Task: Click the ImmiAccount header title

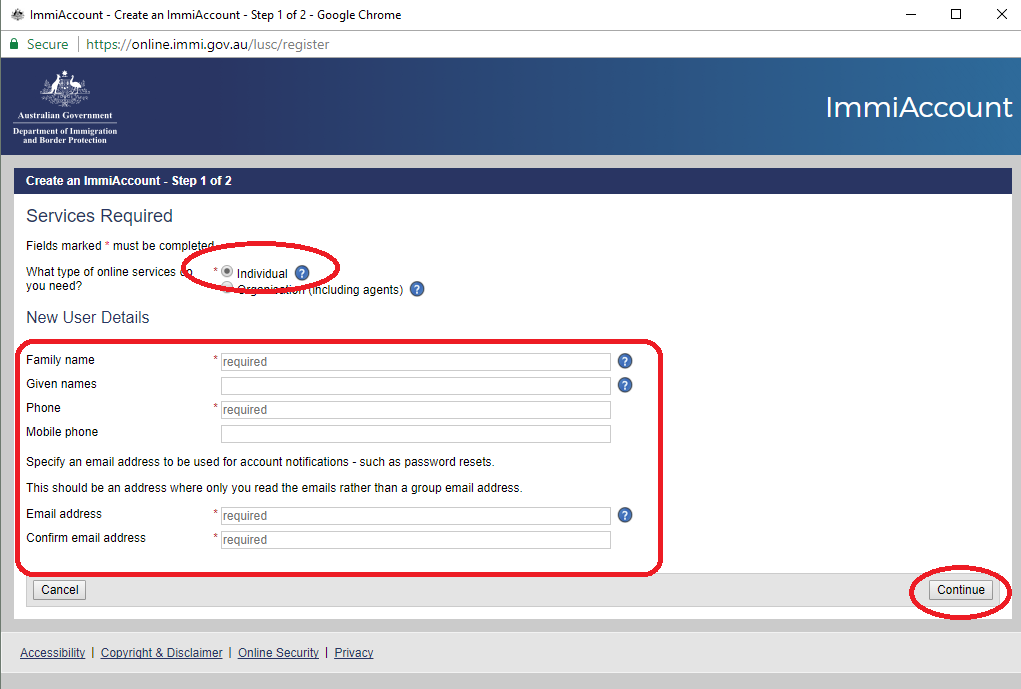Action: tap(919, 107)
